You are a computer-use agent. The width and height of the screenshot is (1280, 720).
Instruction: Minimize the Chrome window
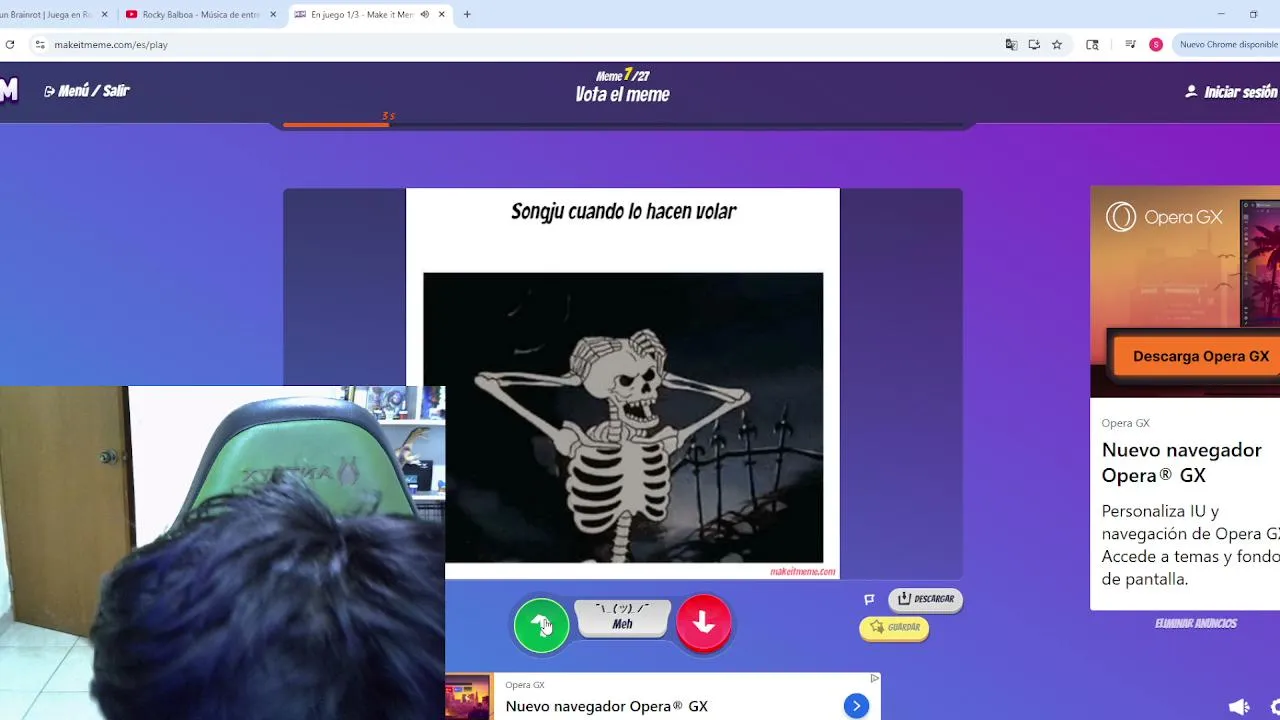1221,14
